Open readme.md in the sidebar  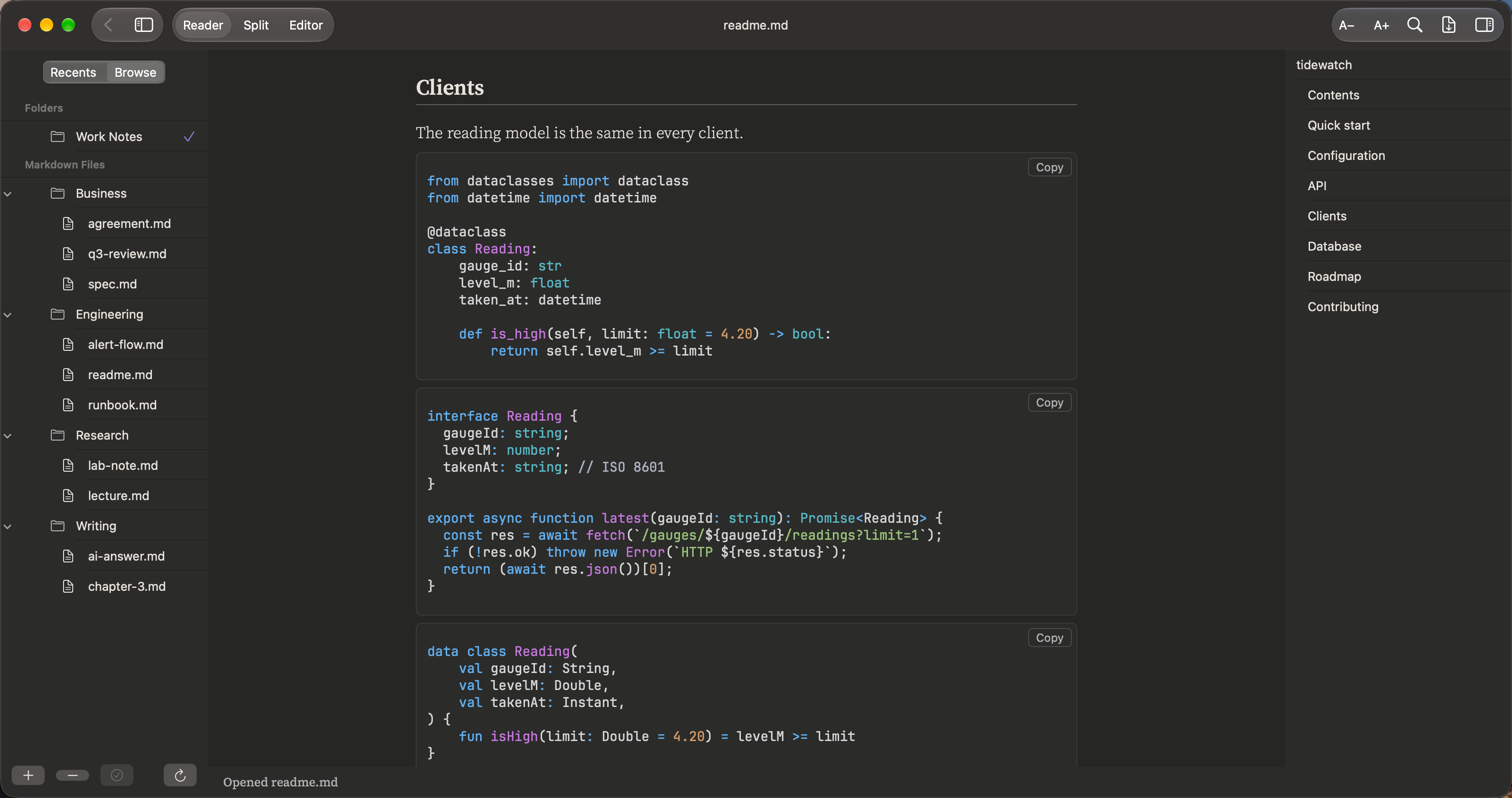click(120, 375)
